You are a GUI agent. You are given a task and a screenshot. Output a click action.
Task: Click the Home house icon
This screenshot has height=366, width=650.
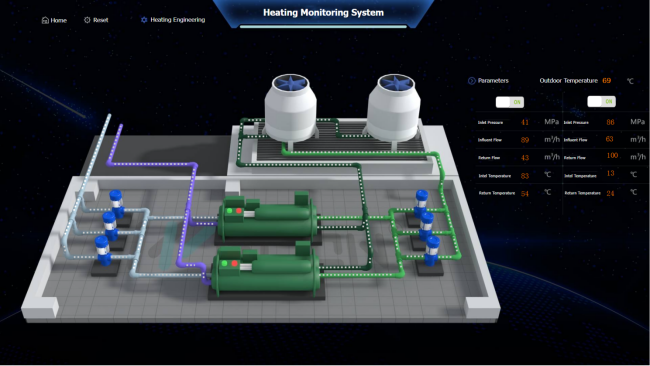[45, 20]
